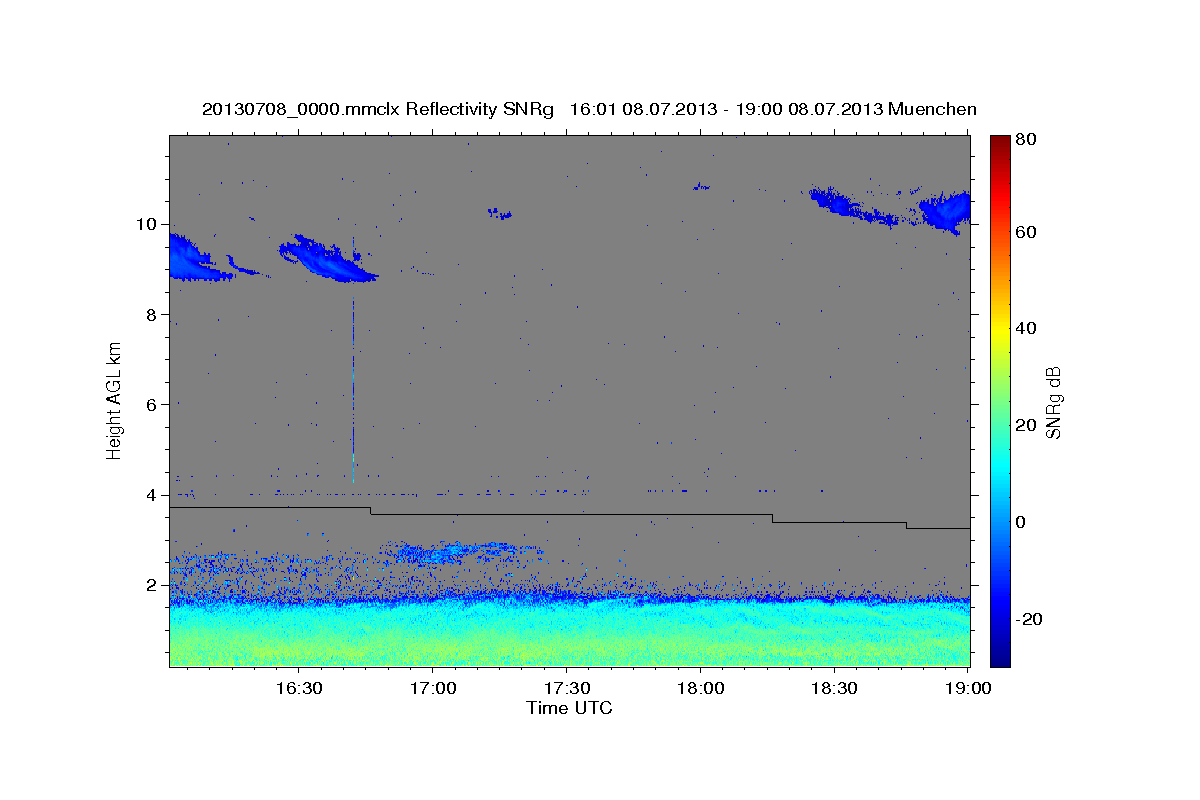This screenshot has height=800, width=1200.
Task: Click the 'Time UTC' x-axis label
Action: tap(569, 707)
